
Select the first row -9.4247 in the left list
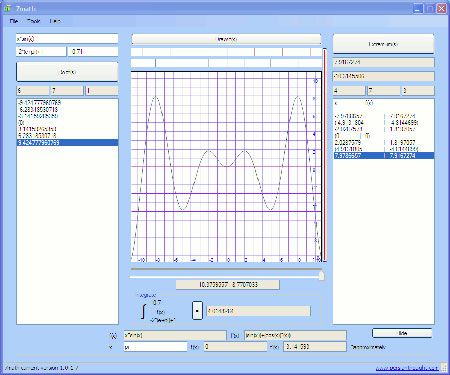point(67,103)
